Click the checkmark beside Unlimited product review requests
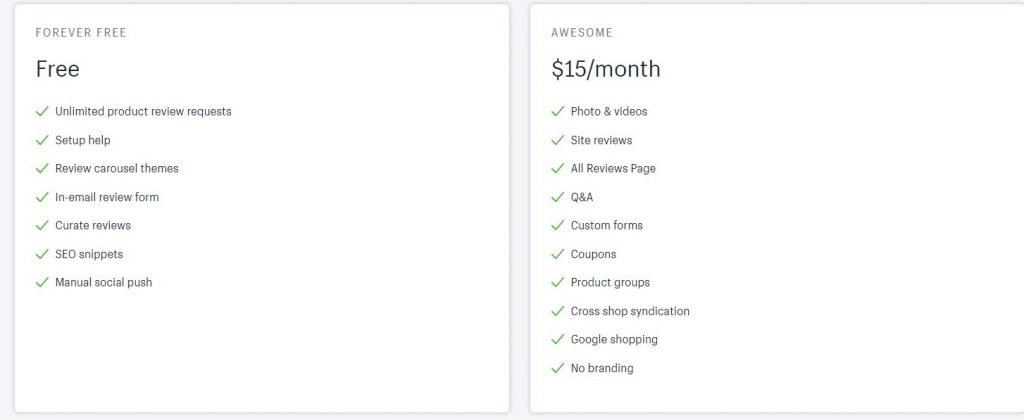 tap(42, 112)
